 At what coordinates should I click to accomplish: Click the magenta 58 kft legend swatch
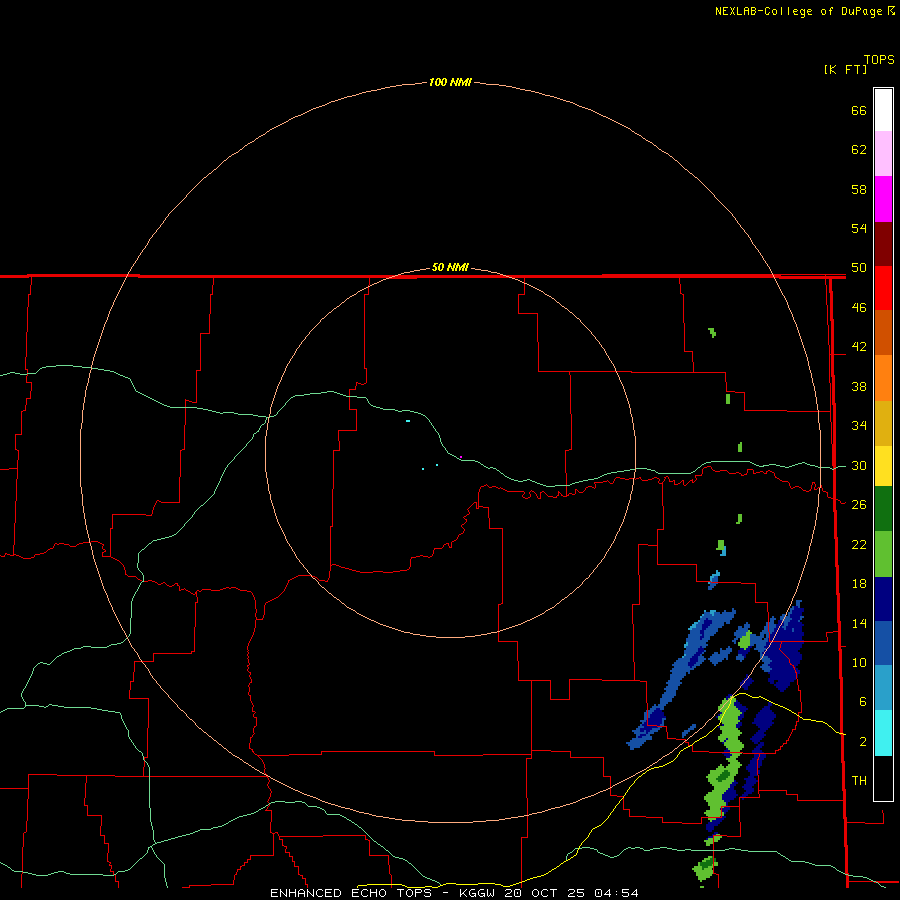[883, 199]
